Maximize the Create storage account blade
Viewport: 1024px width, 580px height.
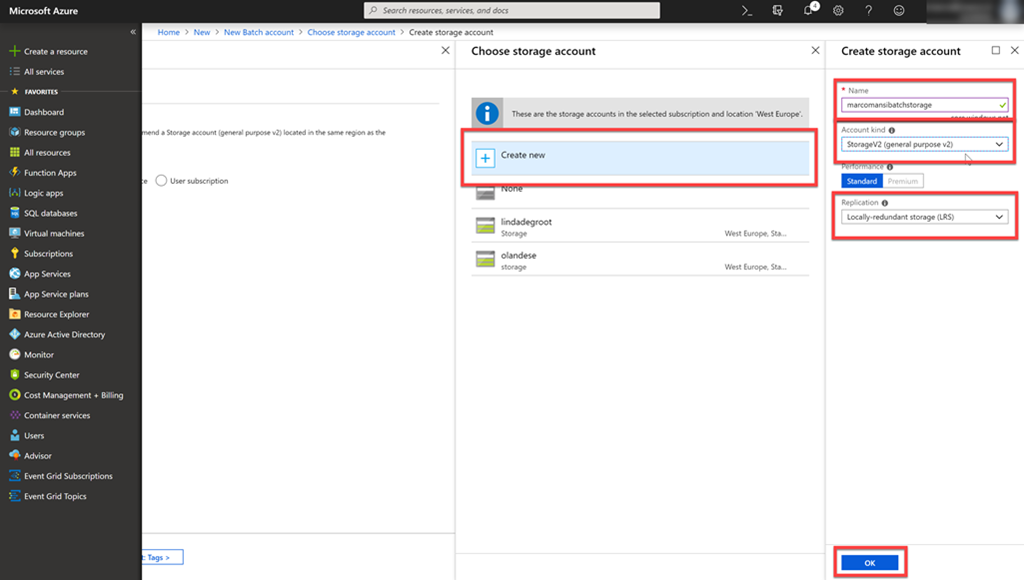point(996,50)
